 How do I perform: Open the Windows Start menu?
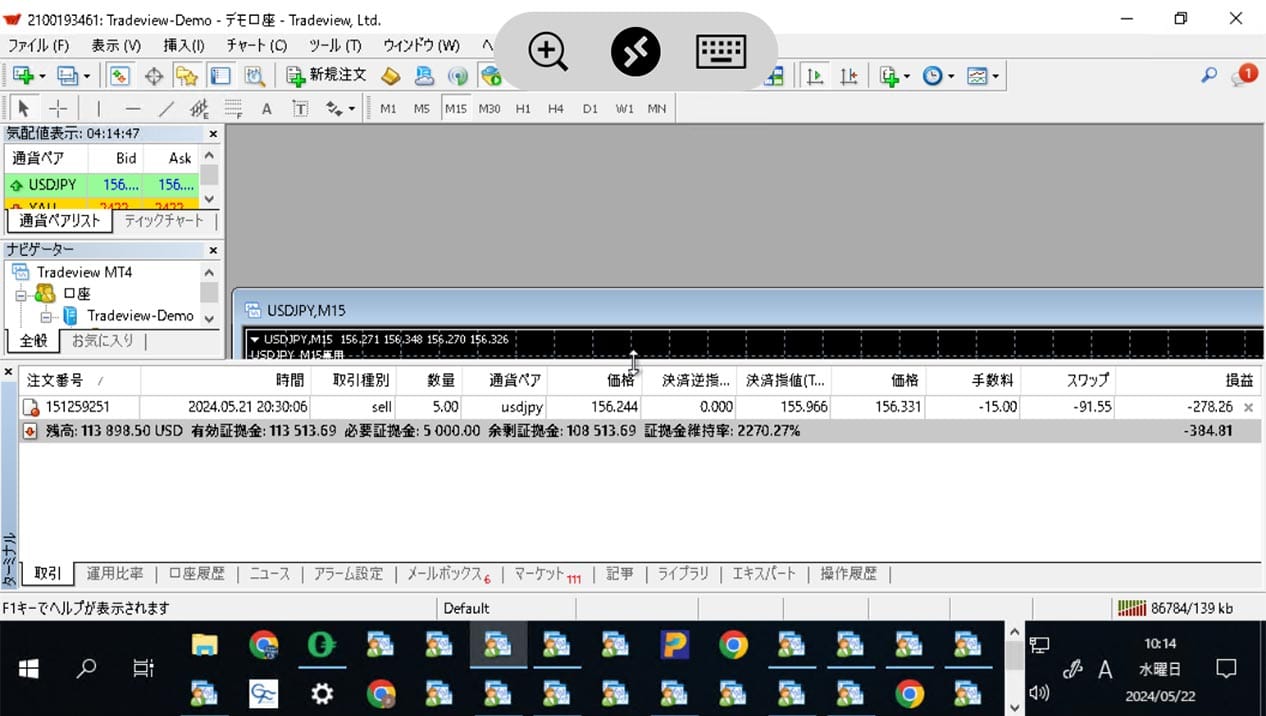pos(28,667)
